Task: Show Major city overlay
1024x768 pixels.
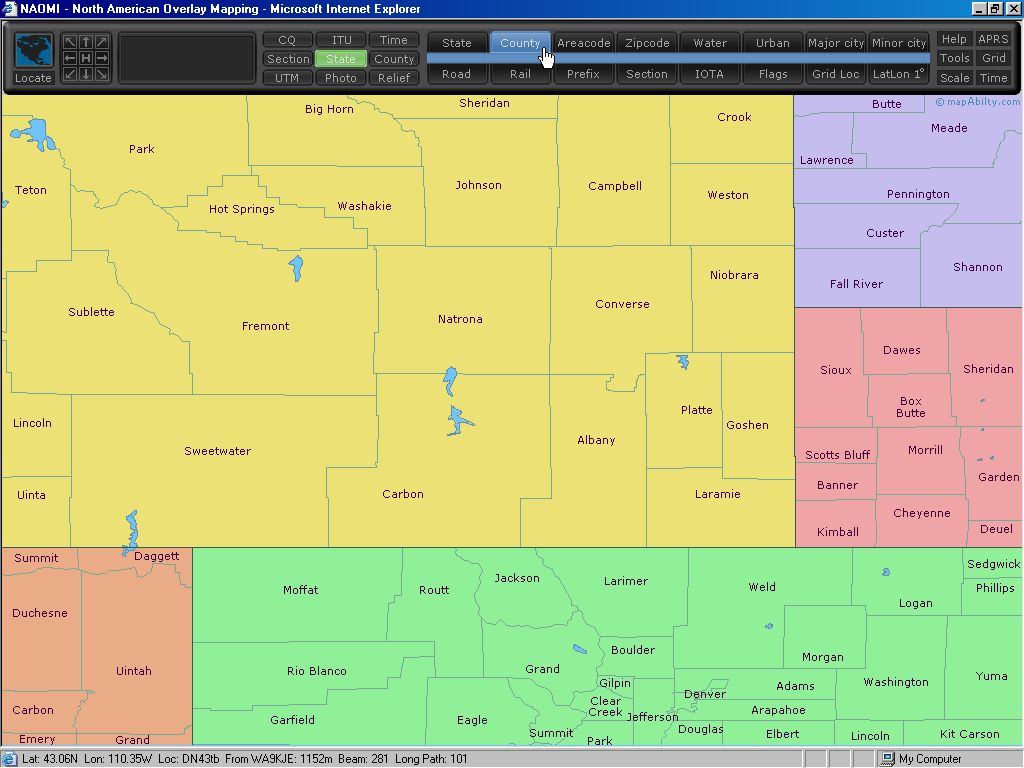Action: pos(836,42)
